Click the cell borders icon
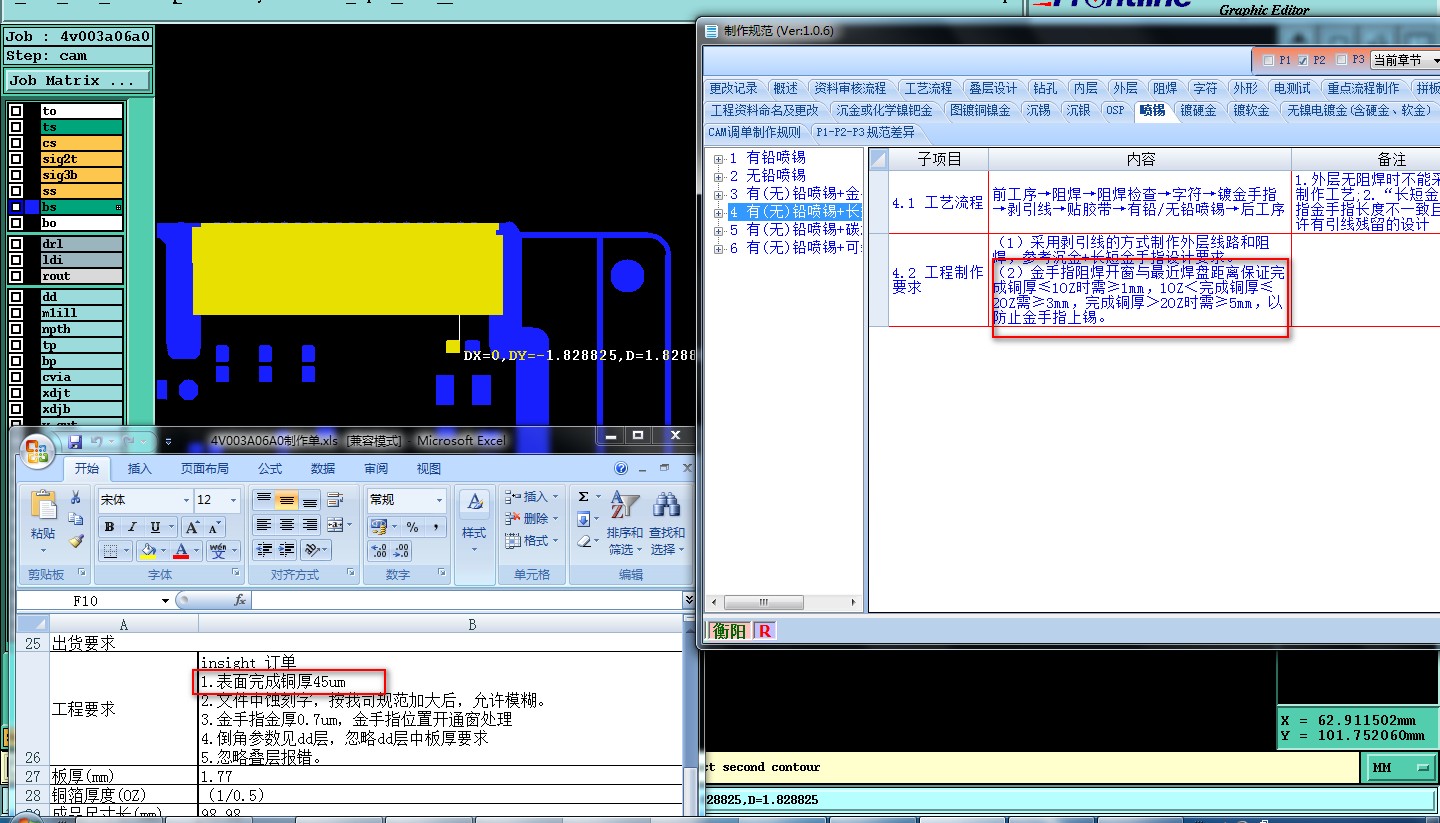The height and width of the screenshot is (823, 1440). pos(111,550)
